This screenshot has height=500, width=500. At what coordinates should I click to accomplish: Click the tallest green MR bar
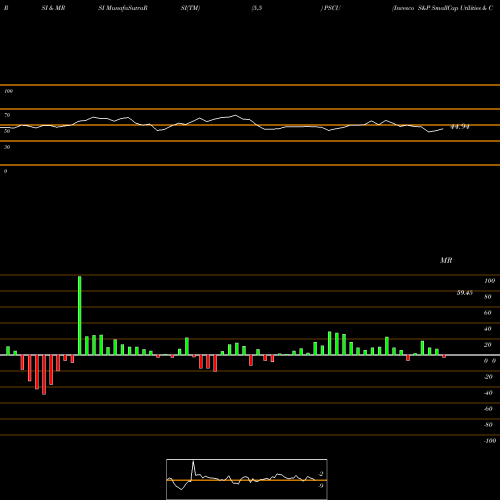coord(80,315)
